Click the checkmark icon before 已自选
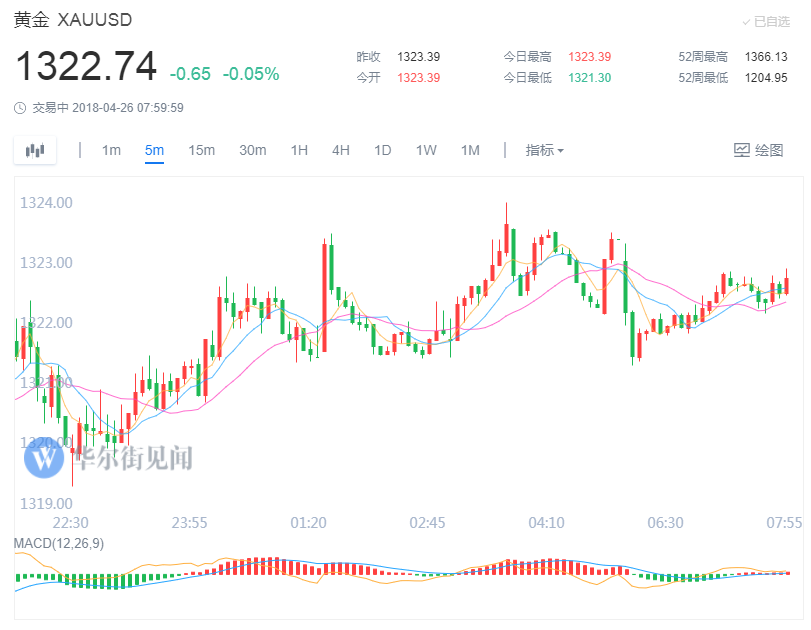Image resolution: width=811 pixels, height=630 pixels. pyautogui.click(x=748, y=19)
